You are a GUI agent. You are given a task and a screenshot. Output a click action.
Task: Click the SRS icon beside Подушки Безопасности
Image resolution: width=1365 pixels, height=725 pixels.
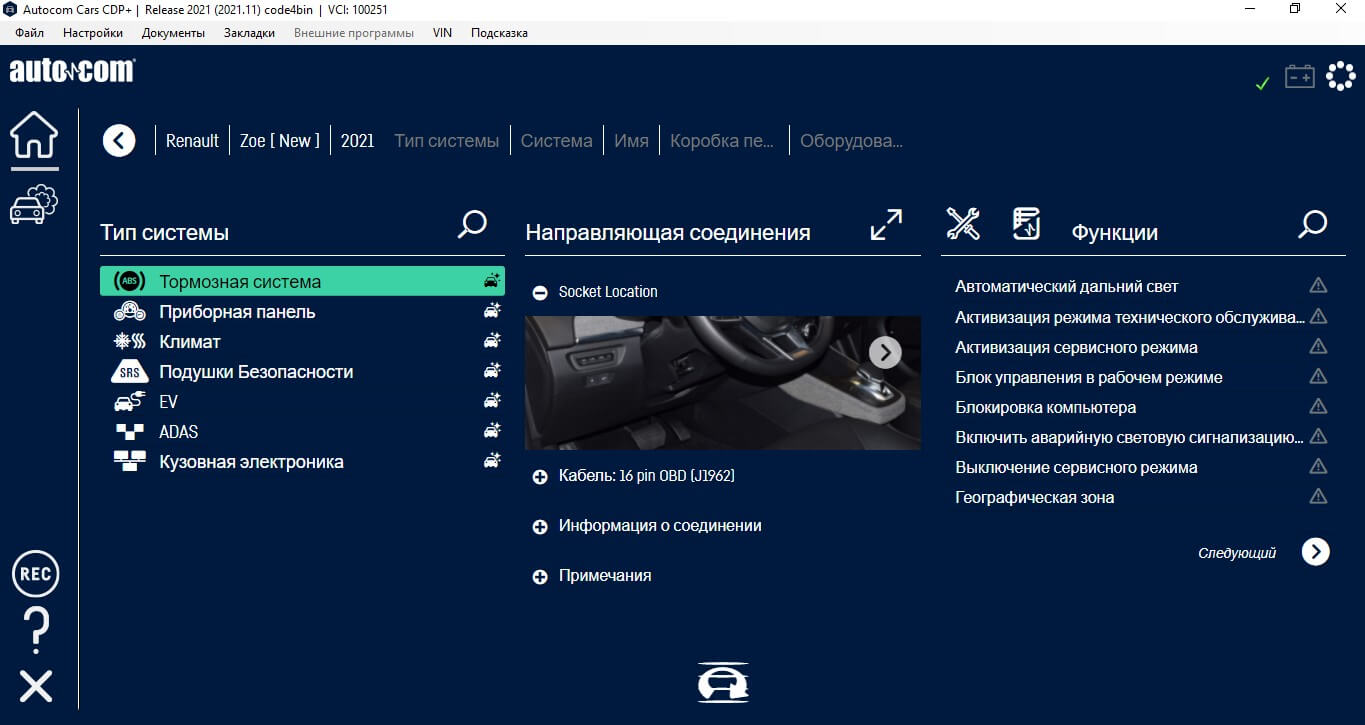coord(130,372)
